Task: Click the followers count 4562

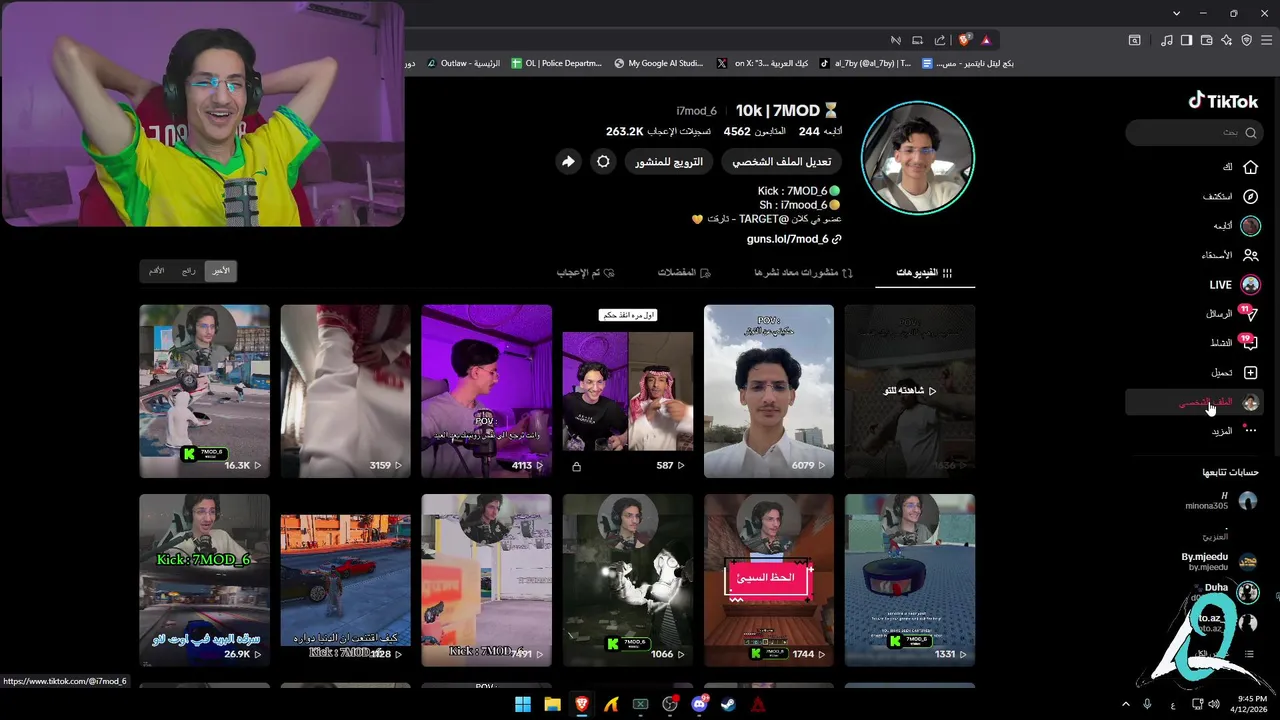Action: [736, 131]
